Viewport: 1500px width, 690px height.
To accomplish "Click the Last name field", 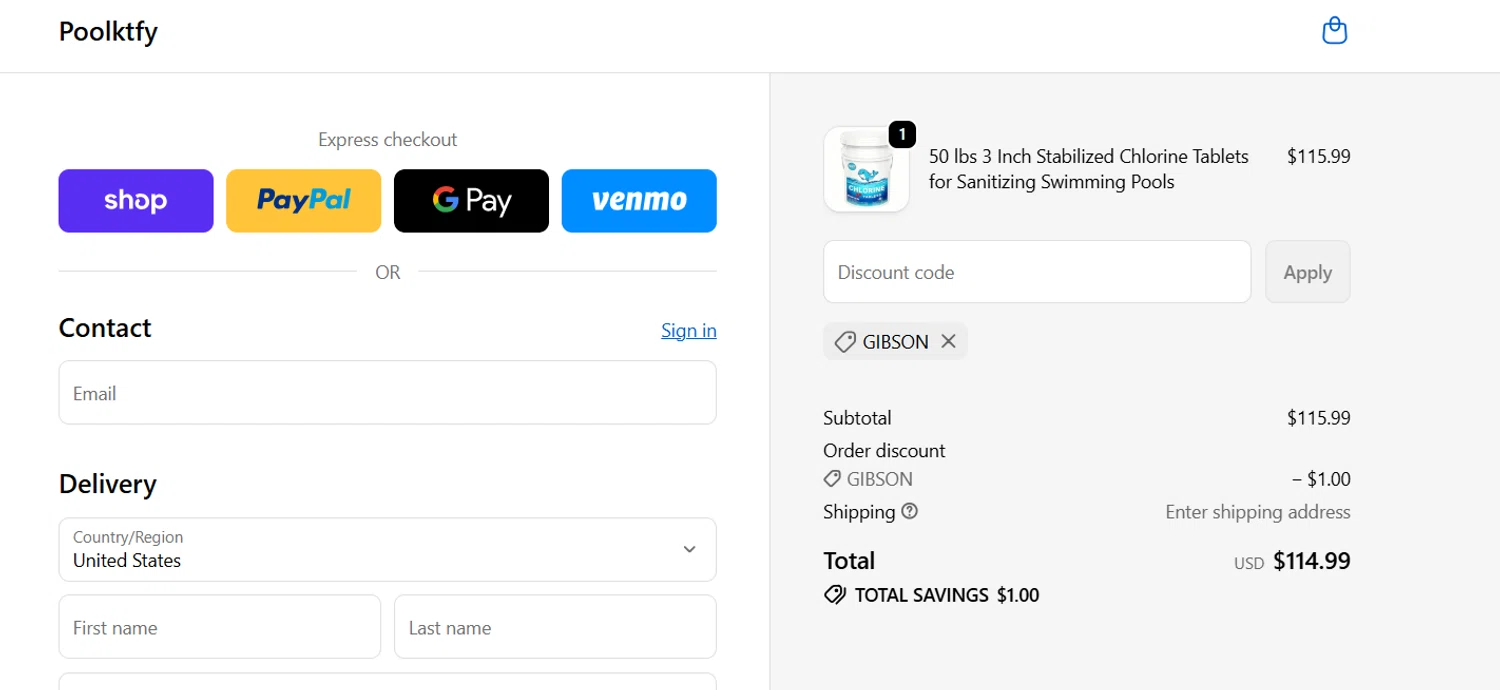I will (x=555, y=627).
